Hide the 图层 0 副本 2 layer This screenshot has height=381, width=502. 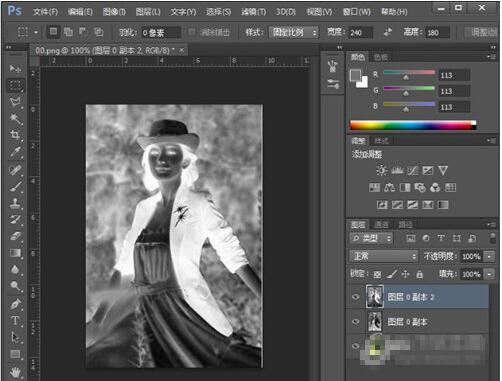[x=356, y=297]
